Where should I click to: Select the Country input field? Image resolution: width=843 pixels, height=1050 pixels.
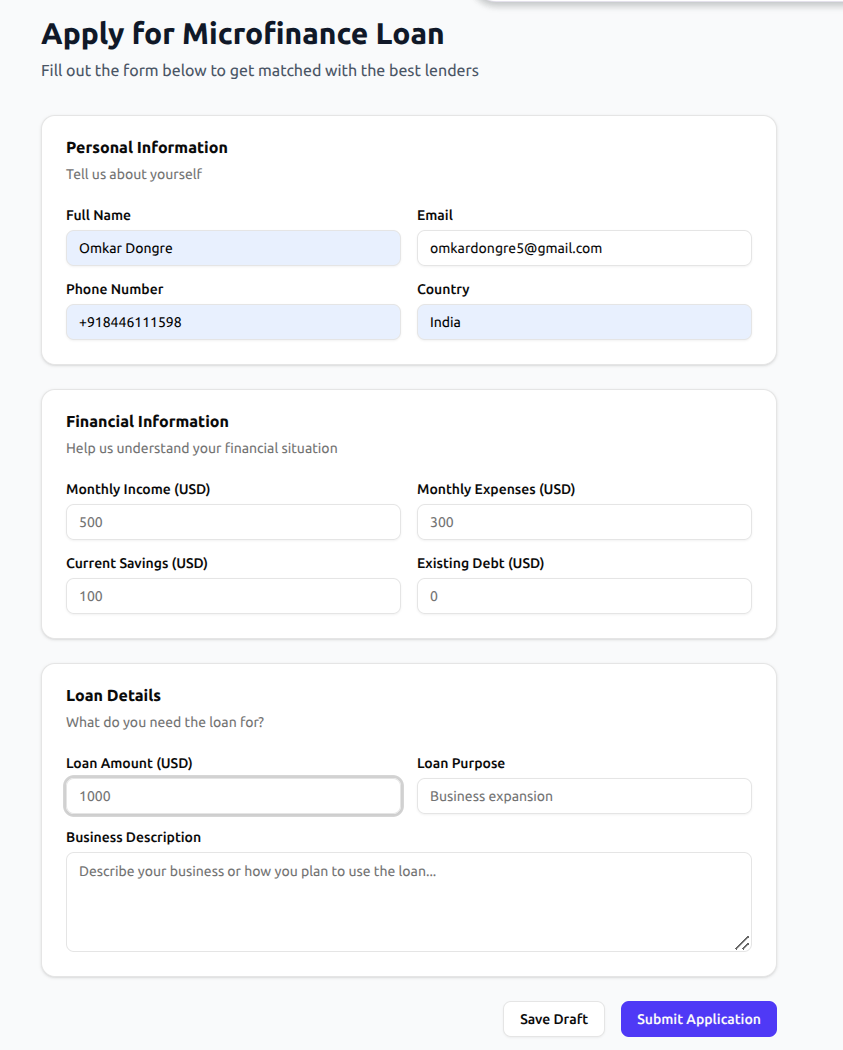[584, 322]
